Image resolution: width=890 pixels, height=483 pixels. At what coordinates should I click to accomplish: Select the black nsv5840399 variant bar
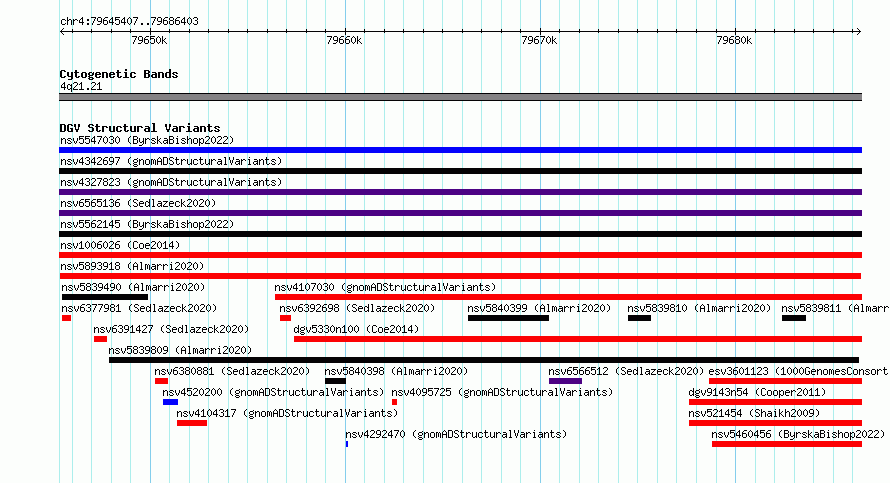509,318
